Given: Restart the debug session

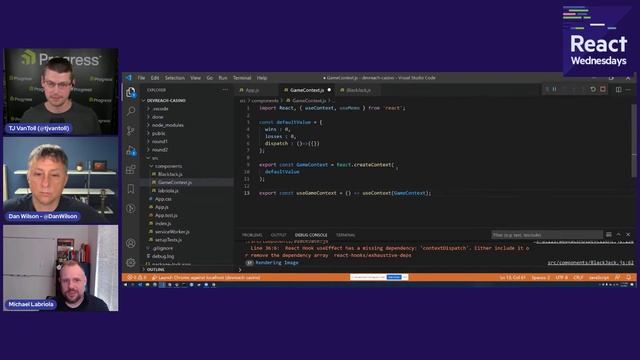Looking at the screenshot, I should click(x=593, y=89).
